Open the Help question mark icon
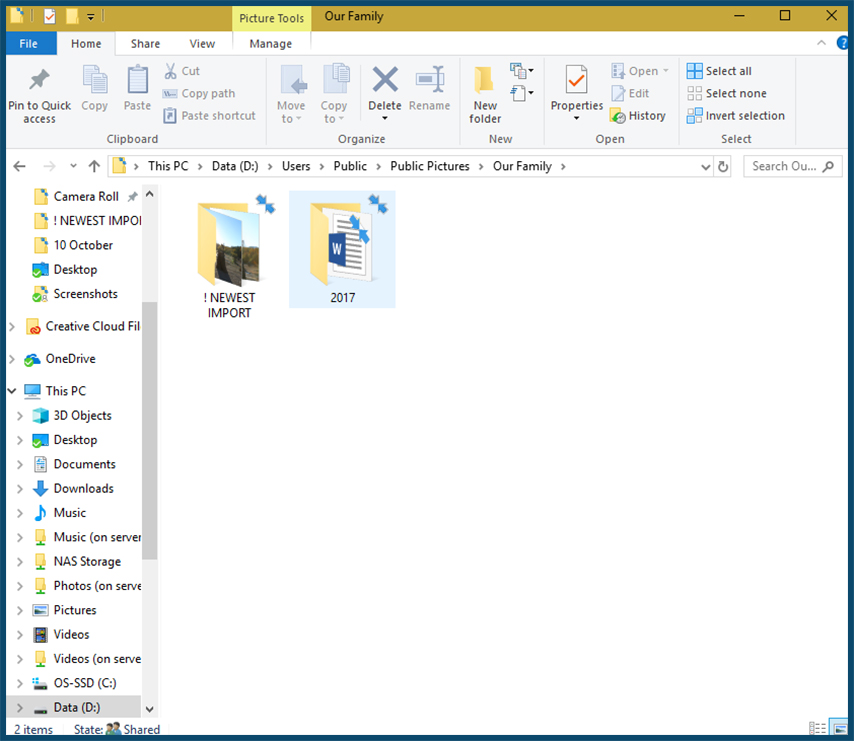This screenshot has height=741, width=854. [843, 43]
